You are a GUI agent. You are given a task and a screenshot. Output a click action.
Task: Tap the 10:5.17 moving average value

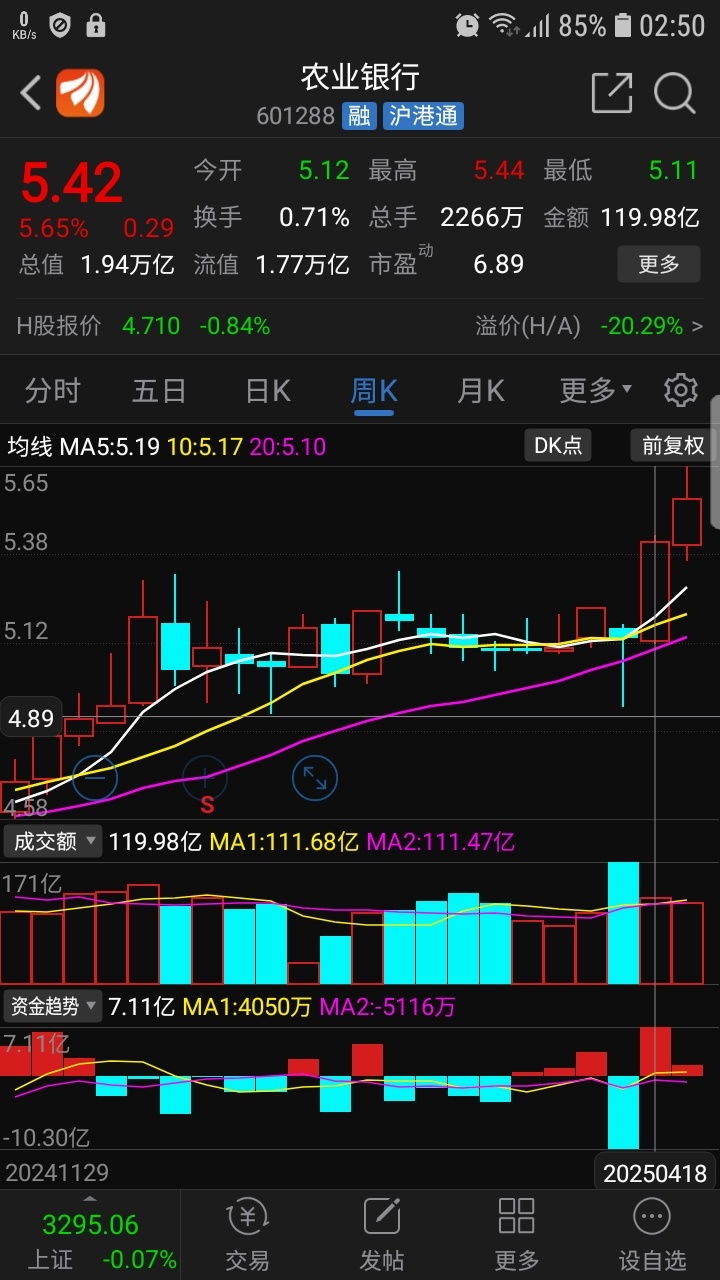(205, 446)
